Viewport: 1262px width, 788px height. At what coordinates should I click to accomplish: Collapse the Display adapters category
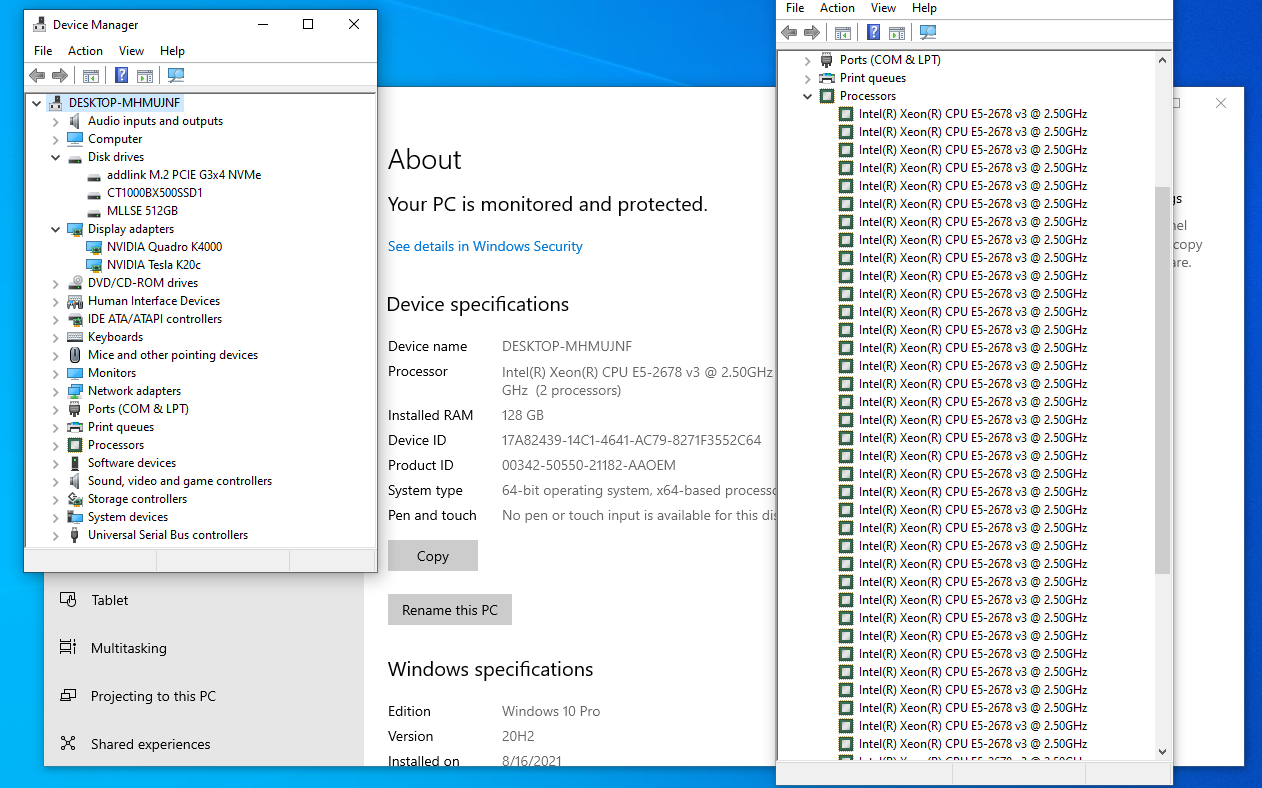click(56, 229)
